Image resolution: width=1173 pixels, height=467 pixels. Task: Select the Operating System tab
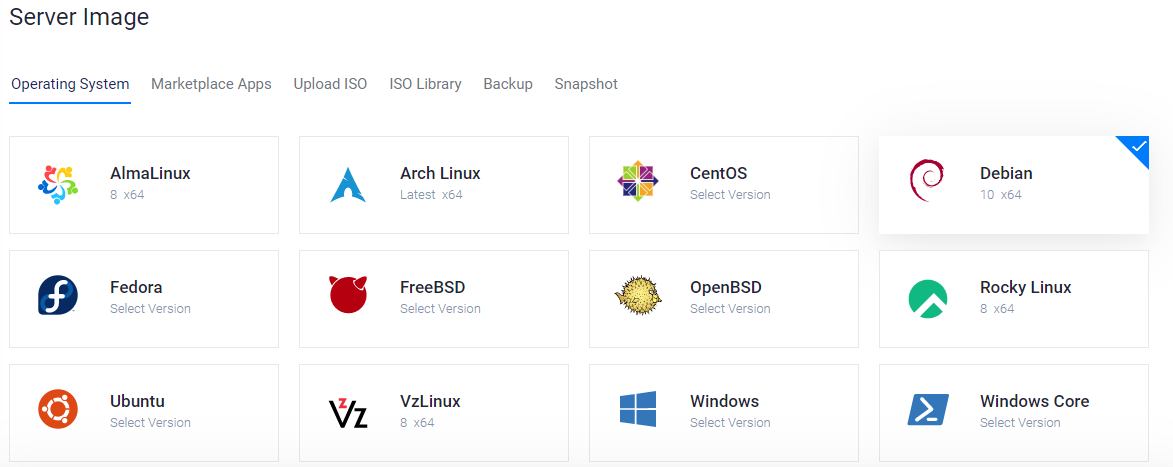point(70,84)
